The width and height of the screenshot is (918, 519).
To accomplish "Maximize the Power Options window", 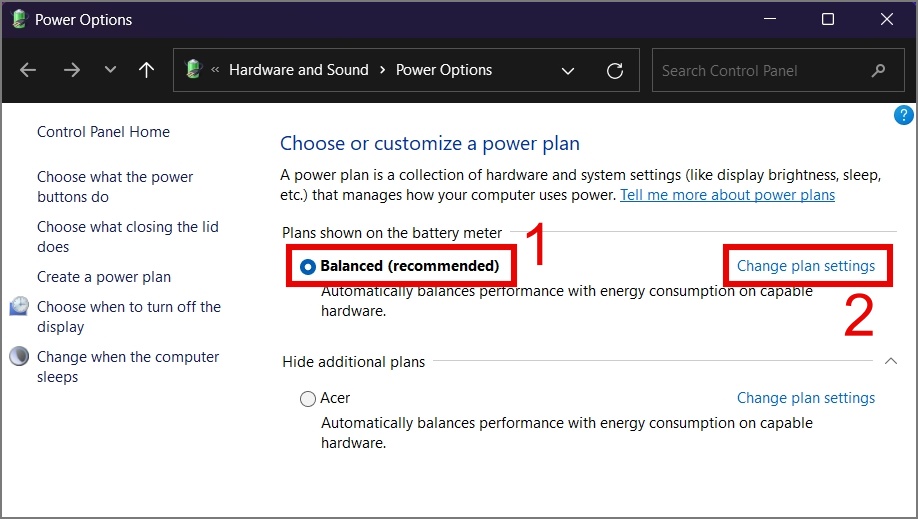I will [x=828, y=19].
